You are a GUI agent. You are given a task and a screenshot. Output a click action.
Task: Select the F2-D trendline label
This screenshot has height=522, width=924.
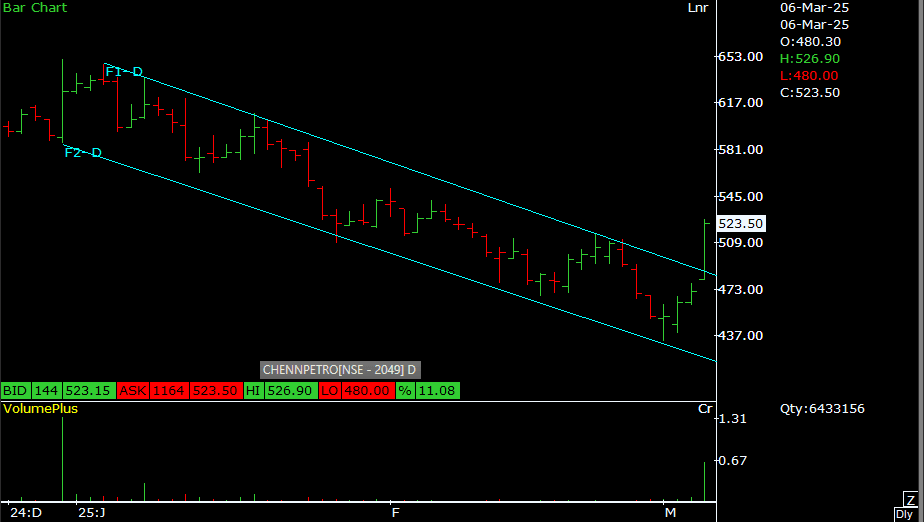[x=83, y=153]
